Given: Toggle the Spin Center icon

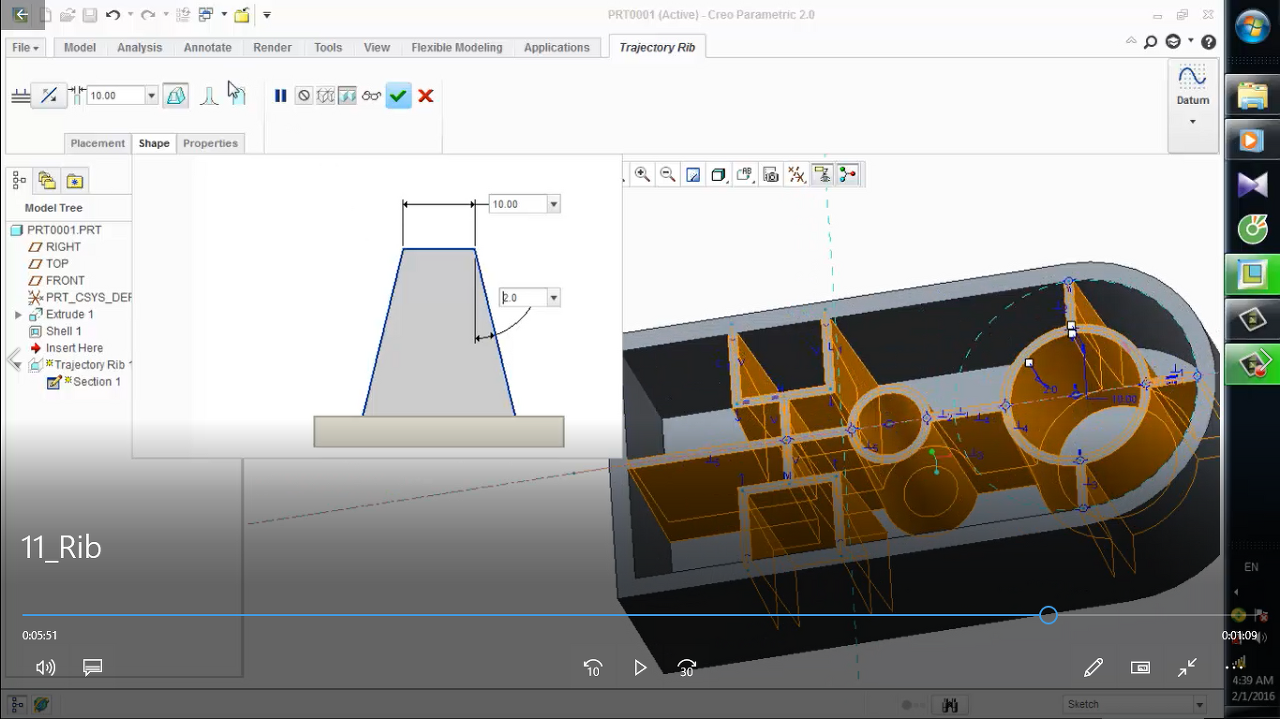Looking at the screenshot, I should pos(848,175).
